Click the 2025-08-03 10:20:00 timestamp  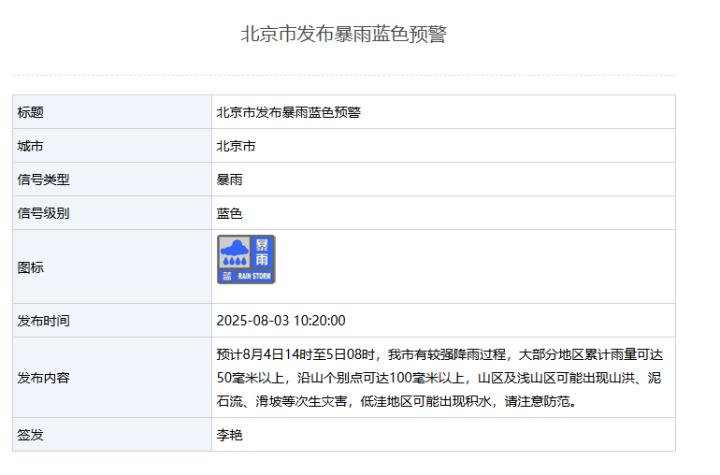(281, 321)
